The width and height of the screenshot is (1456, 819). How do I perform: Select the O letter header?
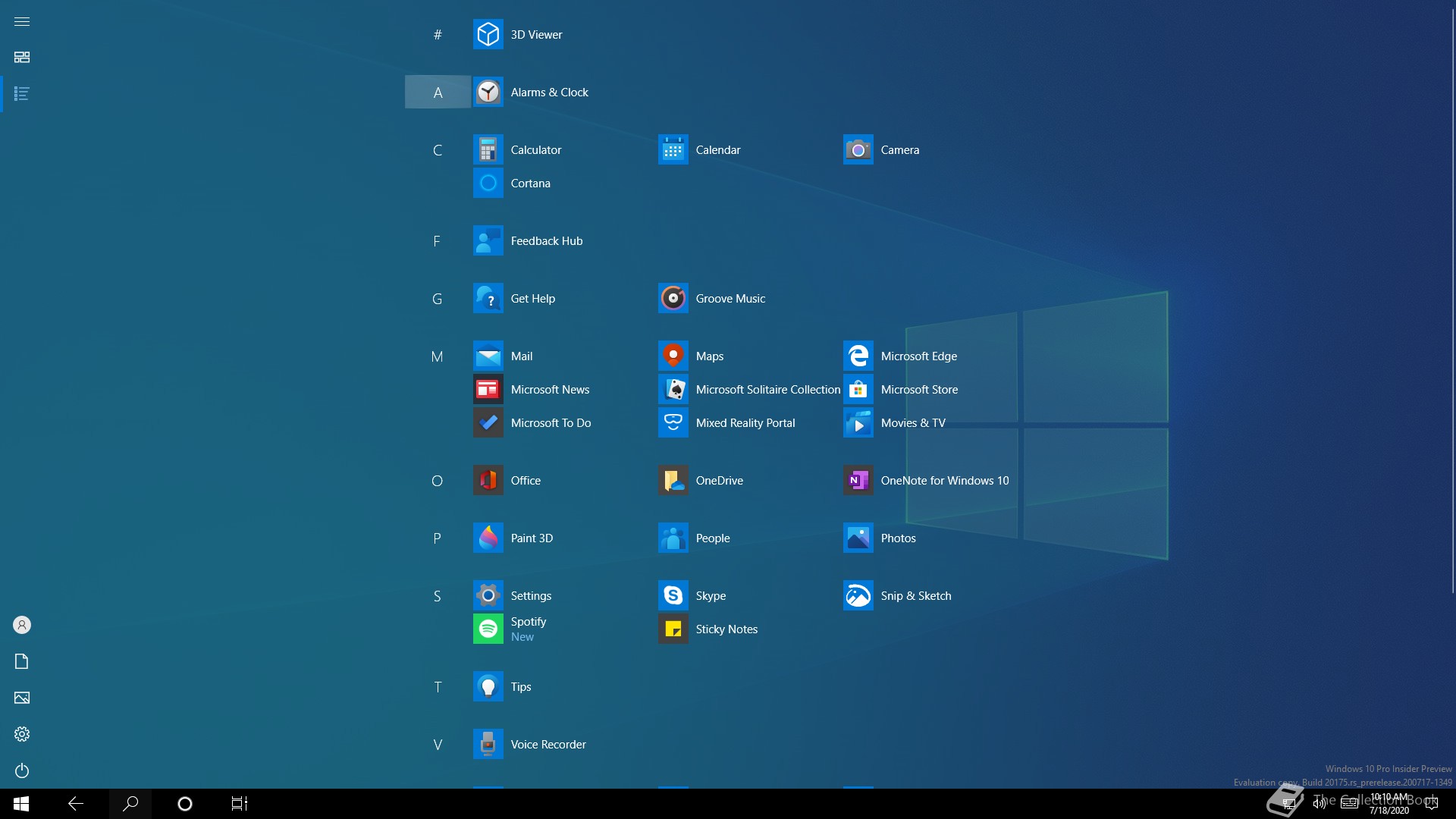pos(438,481)
